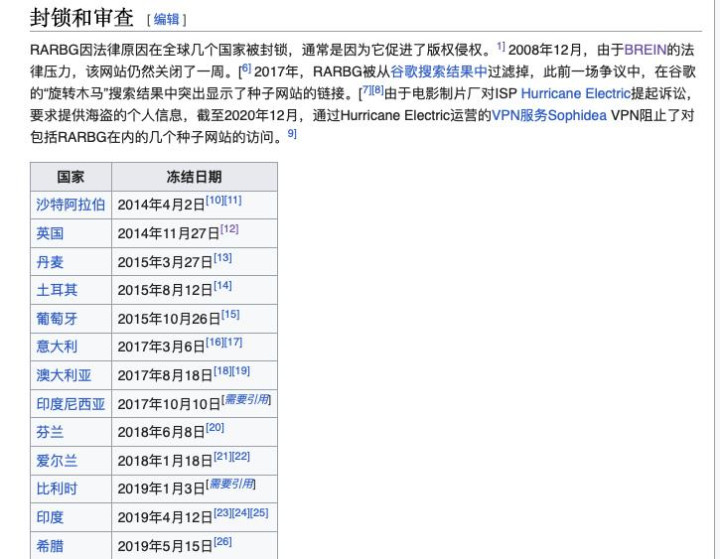Click citation [24] in 印度 row

[241, 513]
